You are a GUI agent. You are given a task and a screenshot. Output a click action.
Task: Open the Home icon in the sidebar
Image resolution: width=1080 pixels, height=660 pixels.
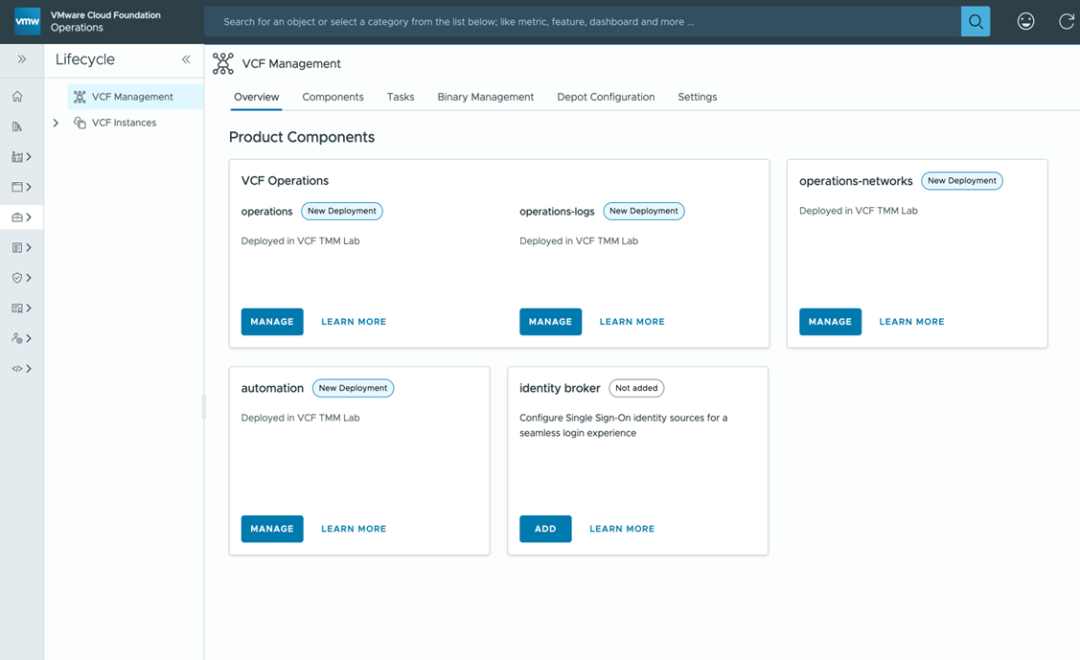(x=17, y=96)
